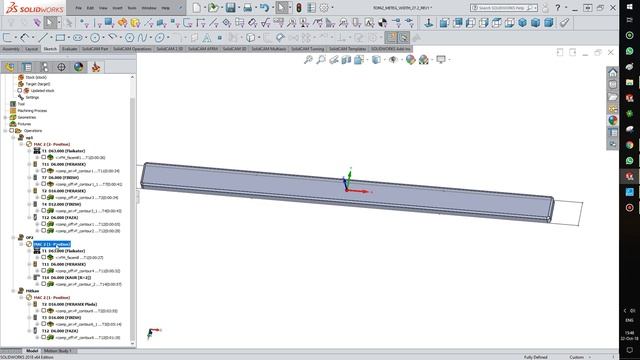This screenshot has width=640, height=360.
Task: Open the FeatureManager design tree tab
Action: tap(10, 67)
